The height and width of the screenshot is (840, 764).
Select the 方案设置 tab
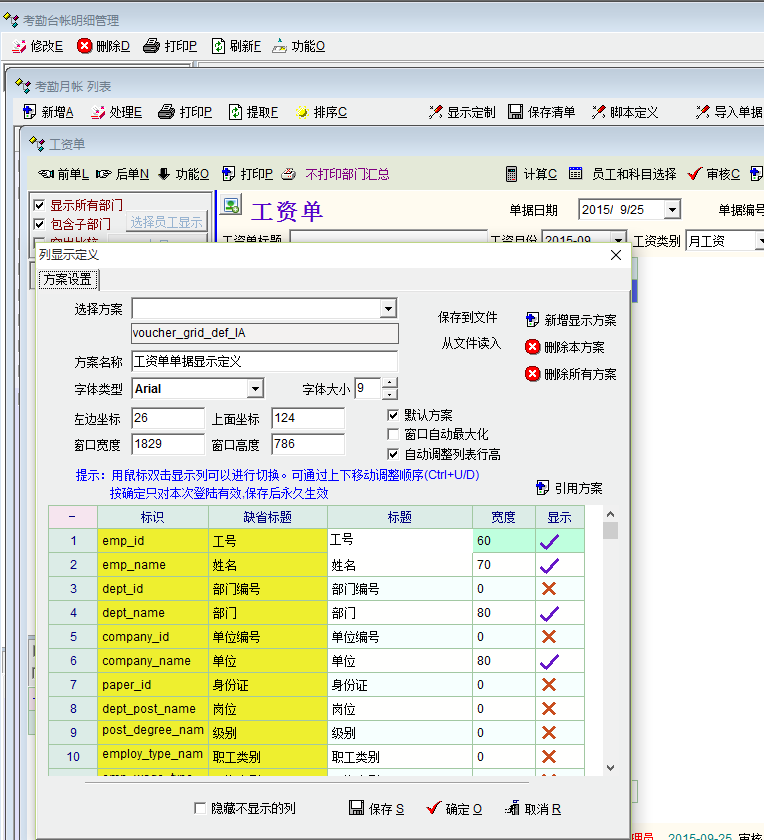(x=67, y=280)
